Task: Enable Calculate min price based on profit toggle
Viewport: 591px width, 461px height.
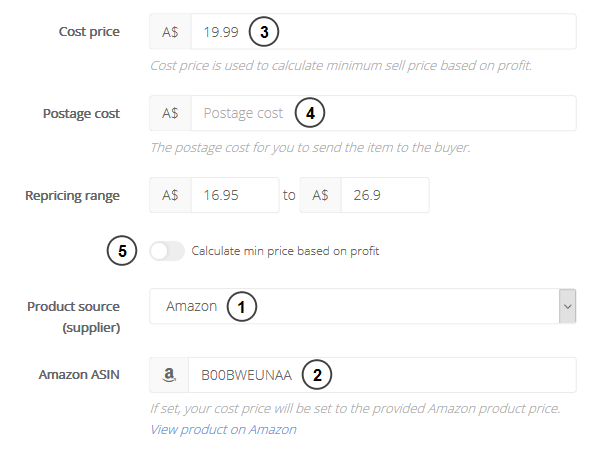Action: [x=167, y=251]
